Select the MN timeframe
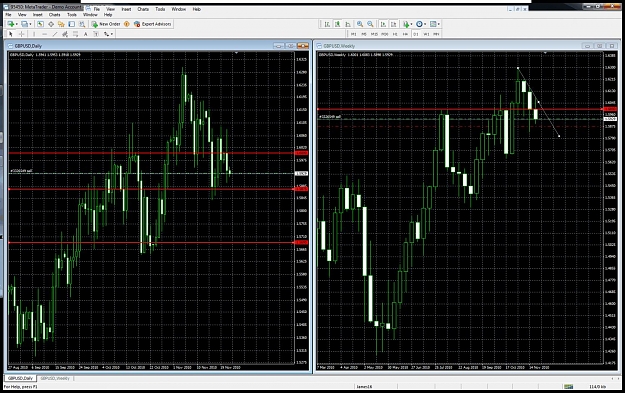 tap(436, 34)
